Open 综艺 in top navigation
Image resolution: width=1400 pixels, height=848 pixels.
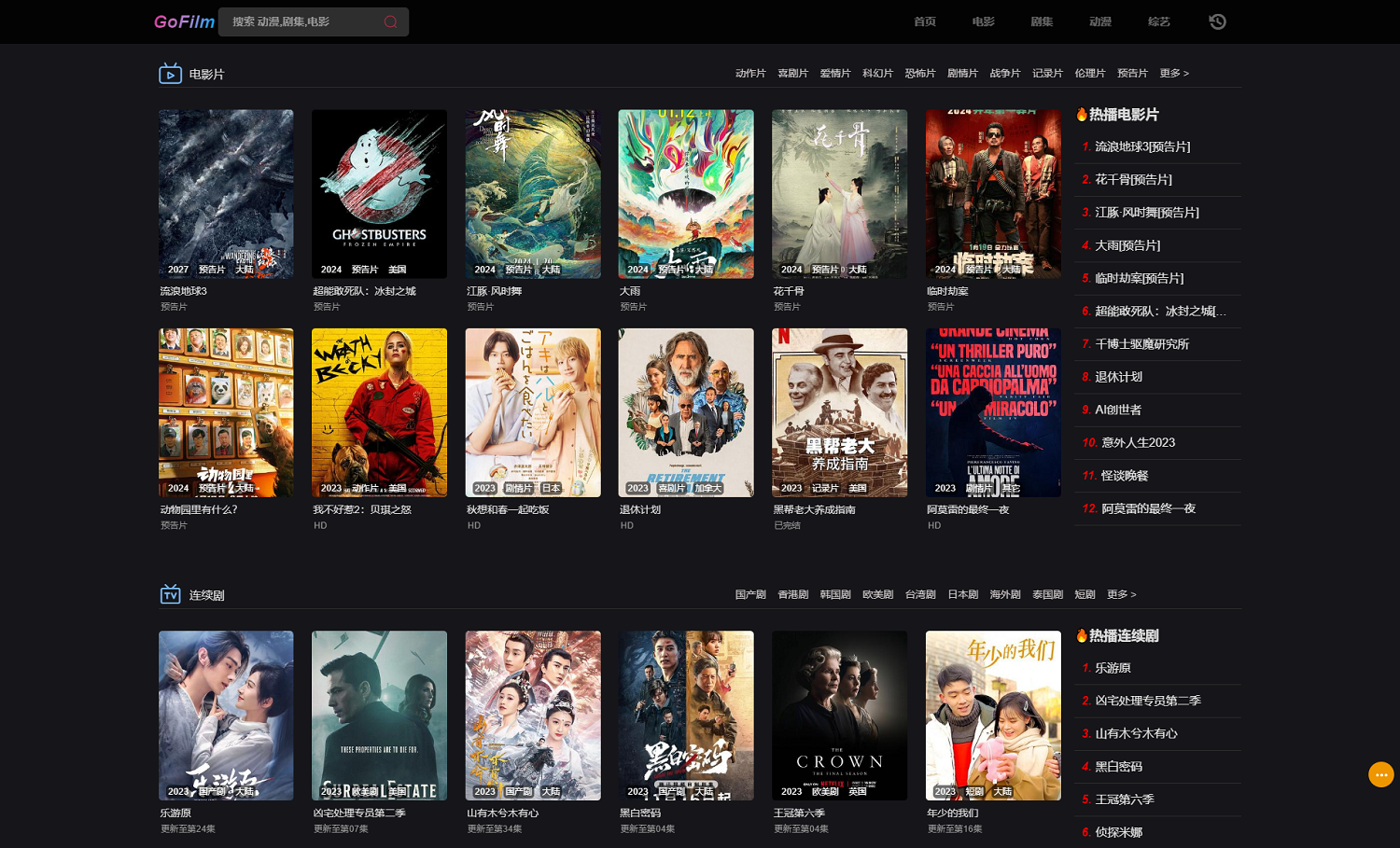pos(1159,21)
